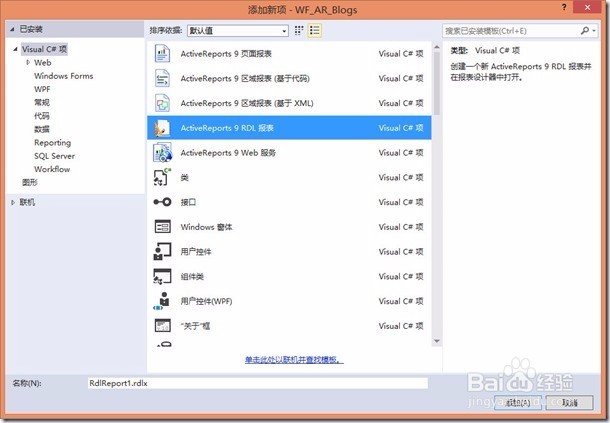Click the template list scroll down arrow

coord(437,341)
